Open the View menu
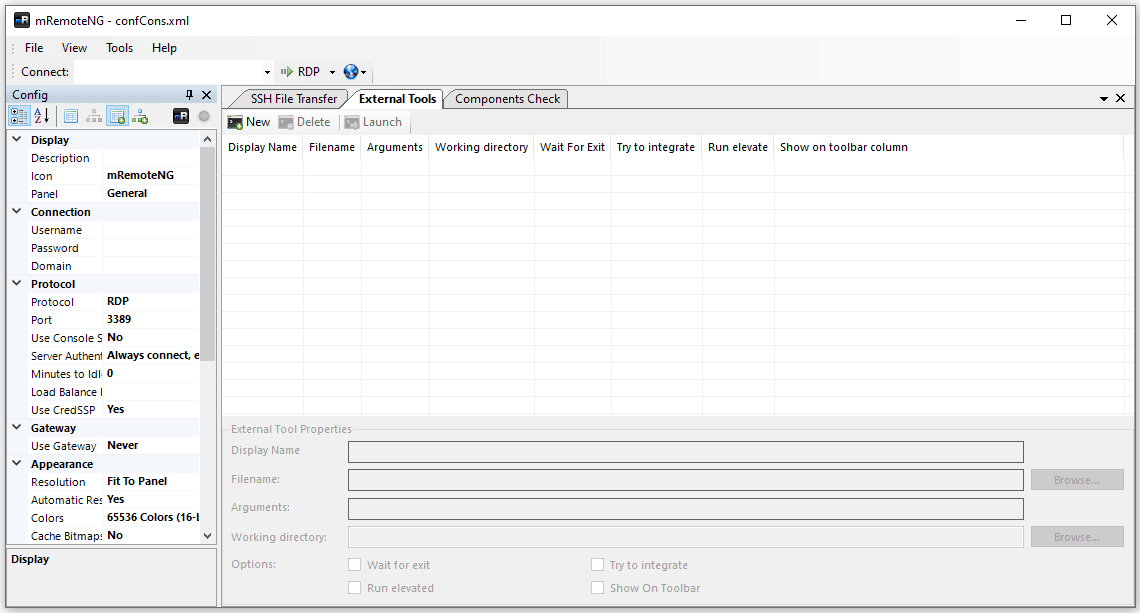This screenshot has width=1140, height=613. 74,48
